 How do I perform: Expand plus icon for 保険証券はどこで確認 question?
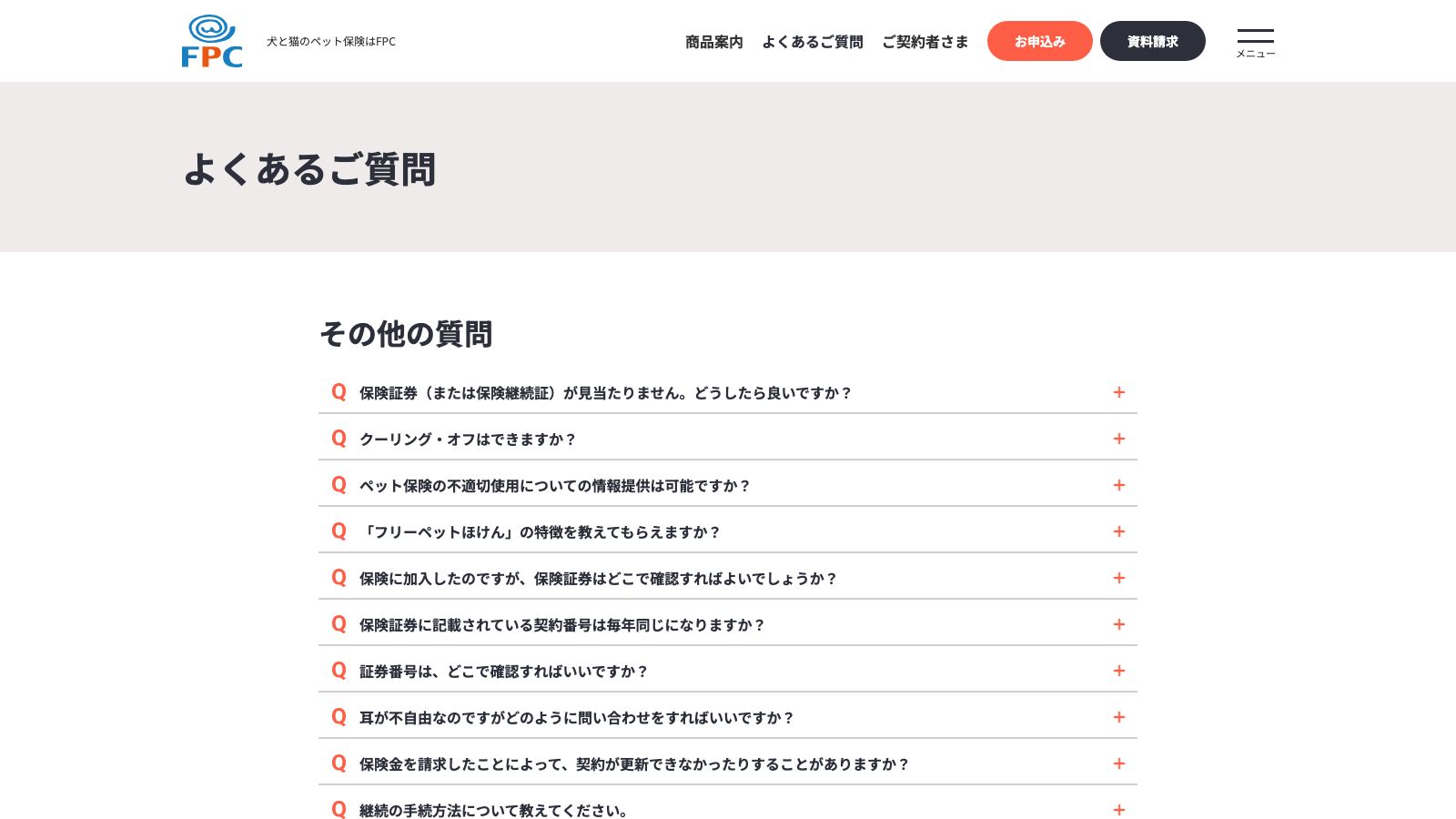pos(1119,578)
